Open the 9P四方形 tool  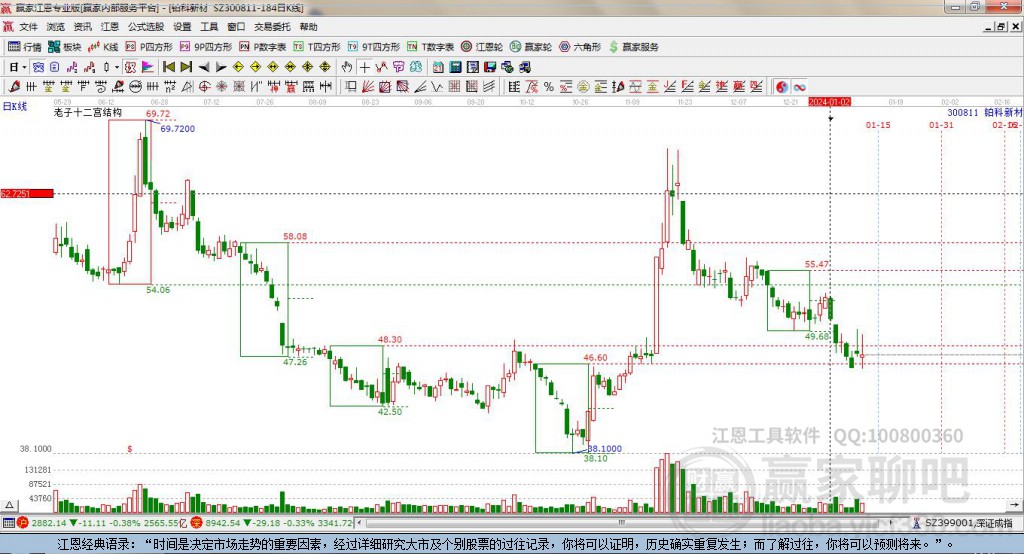coord(206,47)
